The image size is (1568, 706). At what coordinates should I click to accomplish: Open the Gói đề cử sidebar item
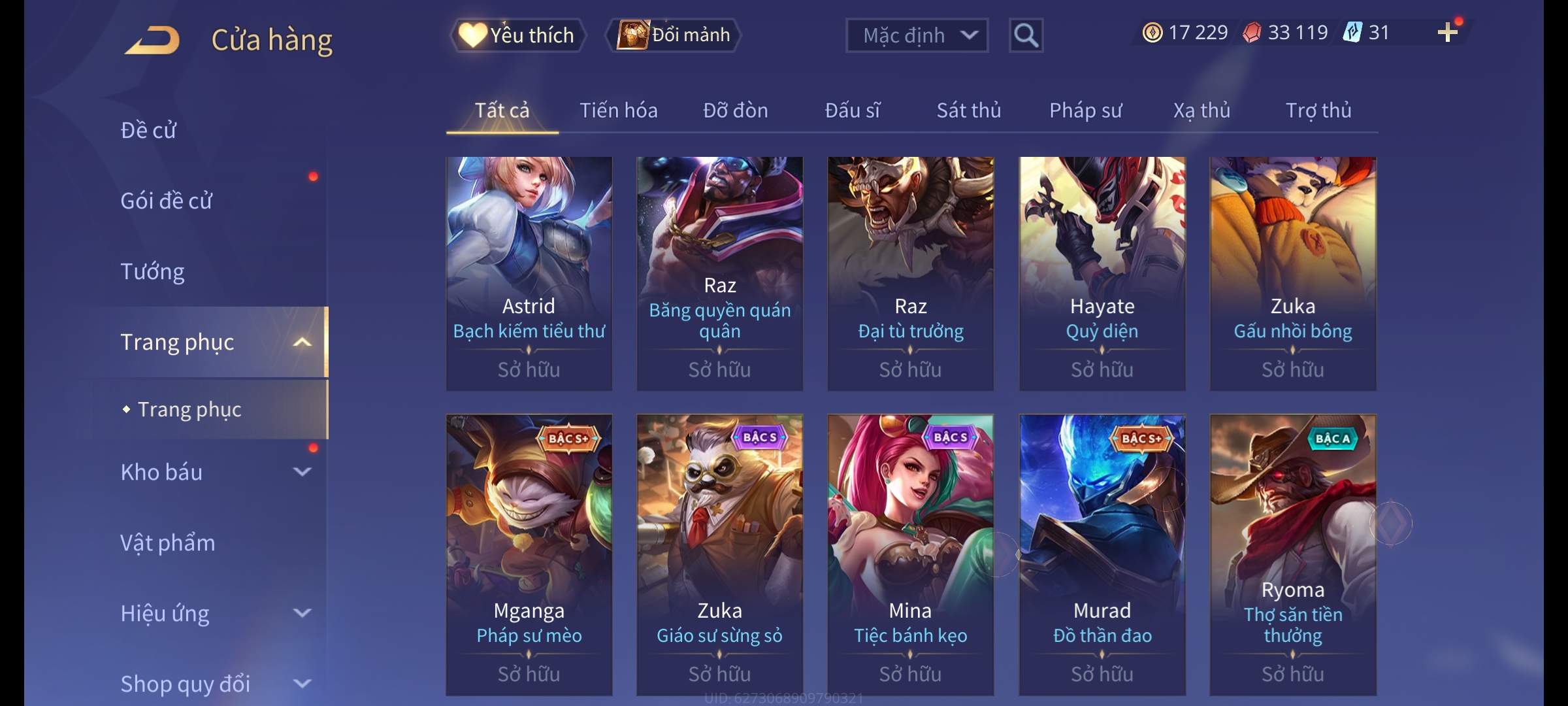(167, 201)
